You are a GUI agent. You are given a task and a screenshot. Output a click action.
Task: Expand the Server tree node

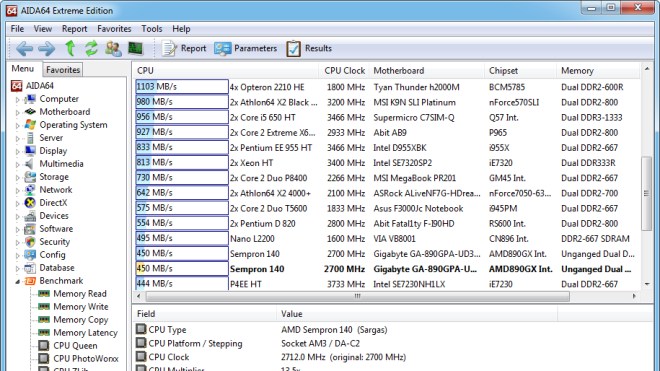coord(17,139)
